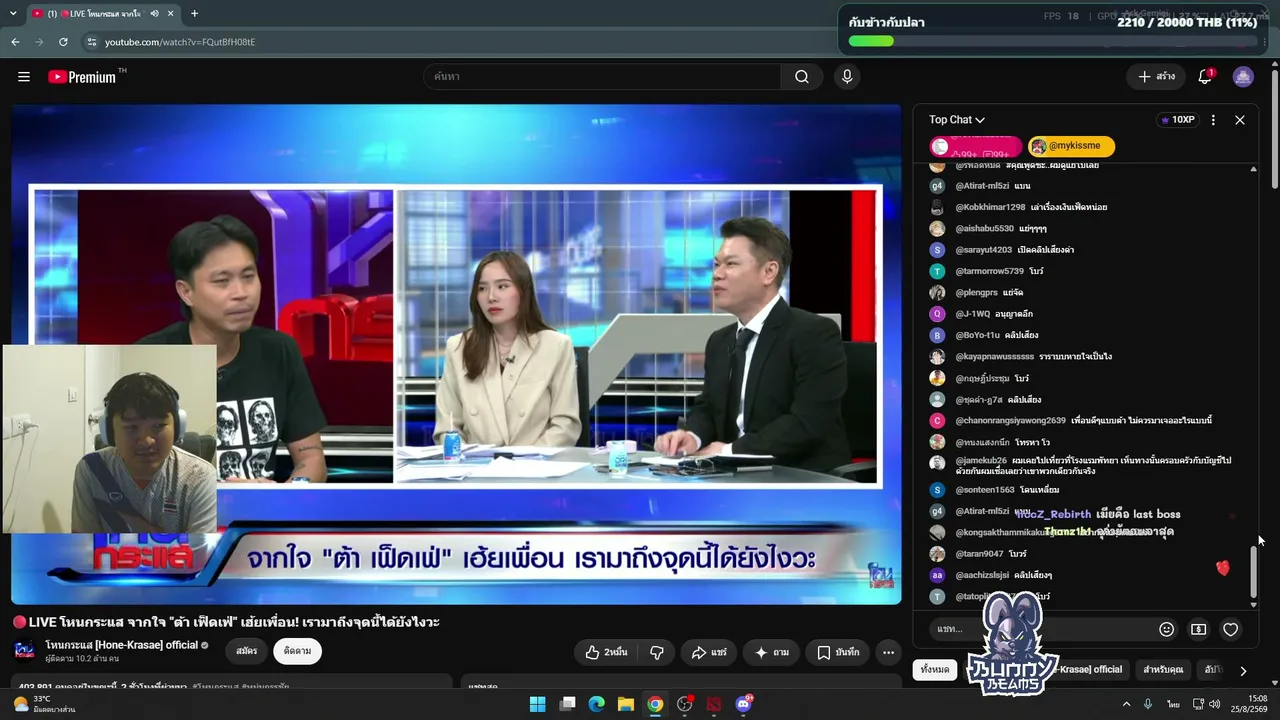
Task: Open the account avatar menu
Action: tap(1243, 77)
